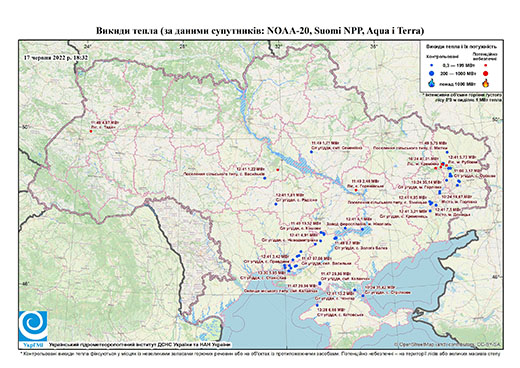Screen dimensions: 520x368
Task: Click the date stamp 17 червня 2022
Action: click(x=56, y=57)
